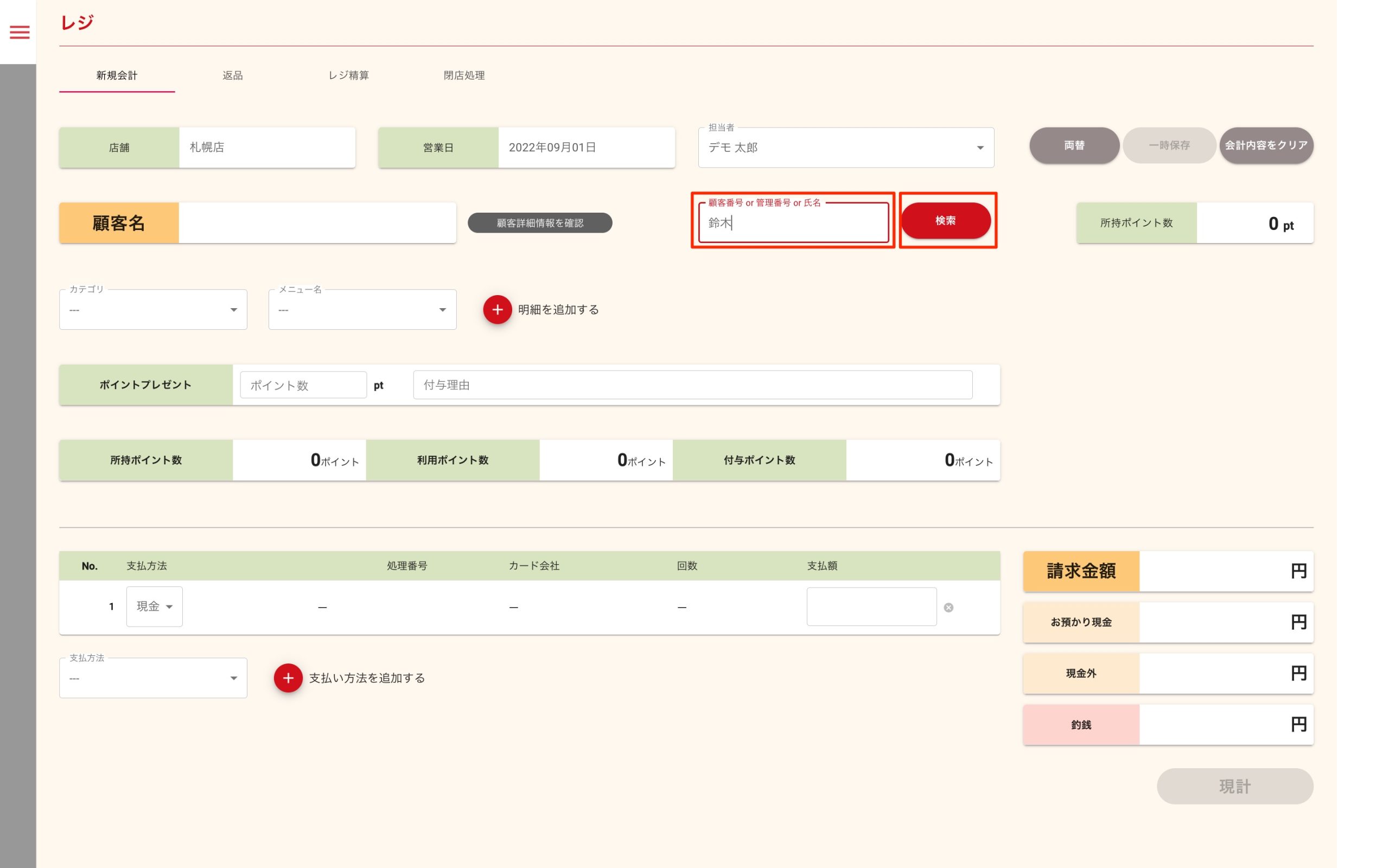Click 会計内容をクリア button
Screen dimensions: 1389x868
(1266, 145)
